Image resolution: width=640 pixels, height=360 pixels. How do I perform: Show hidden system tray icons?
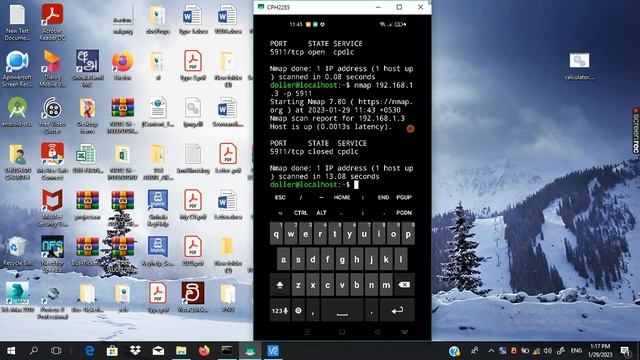coord(491,351)
